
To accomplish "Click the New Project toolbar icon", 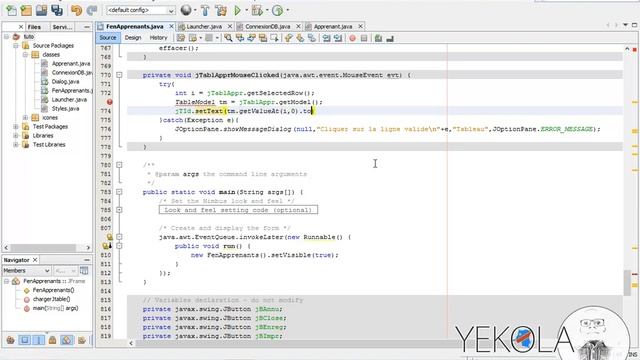I will coord(26,10).
